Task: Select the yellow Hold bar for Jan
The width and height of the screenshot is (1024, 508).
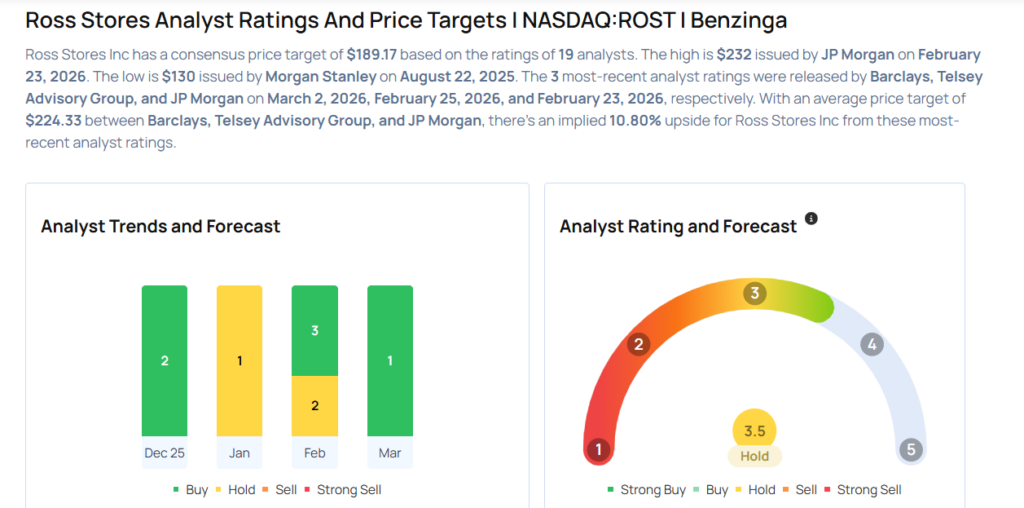Action: 240,360
